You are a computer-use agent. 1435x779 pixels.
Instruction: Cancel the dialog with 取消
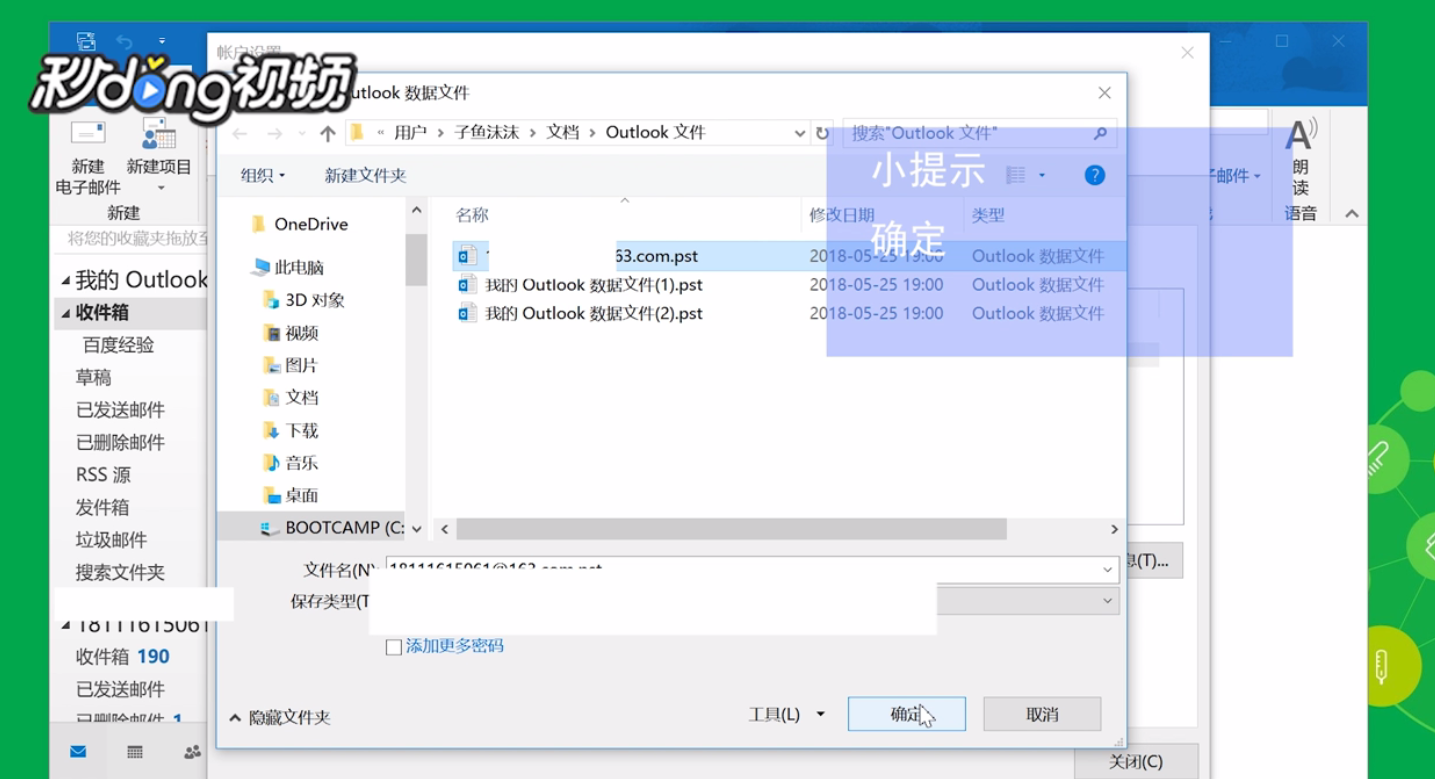click(x=1042, y=714)
